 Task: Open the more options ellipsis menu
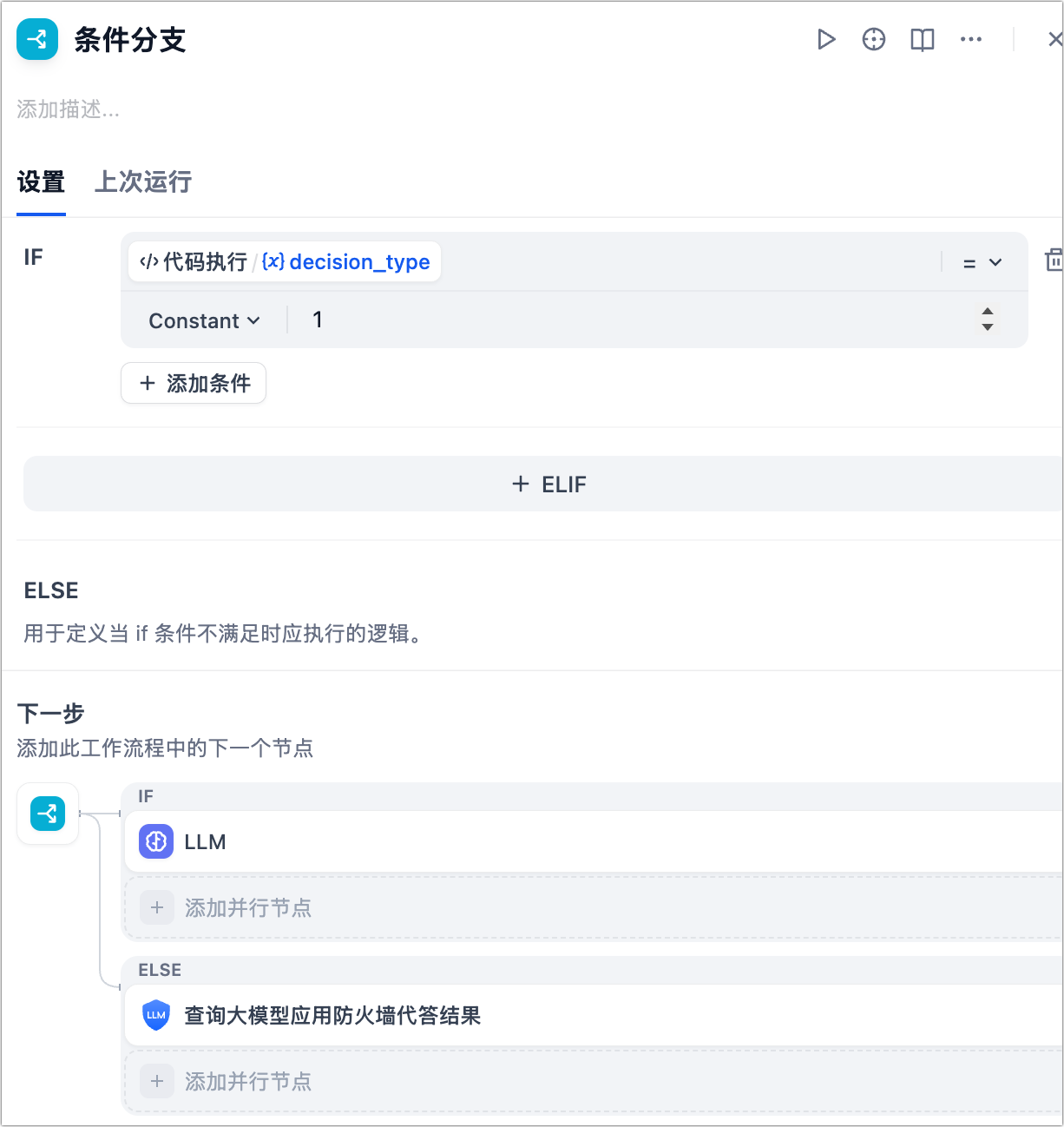pos(971,39)
